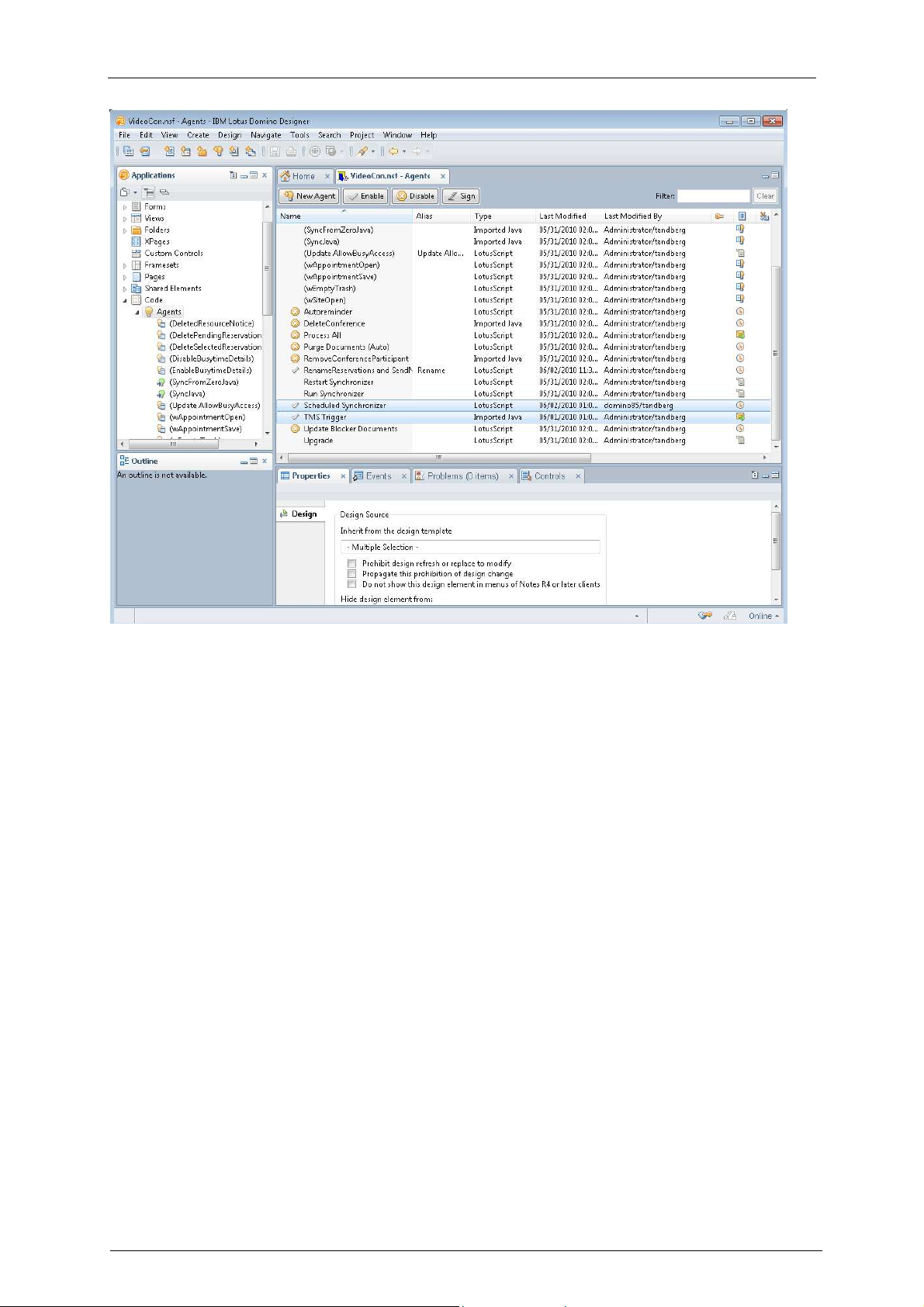Open the Inherit from design template field

click(x=470, y=547)
